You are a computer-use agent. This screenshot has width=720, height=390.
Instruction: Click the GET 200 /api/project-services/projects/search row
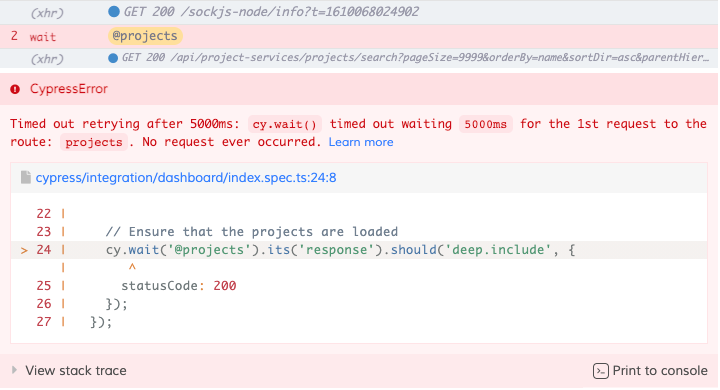359,58
